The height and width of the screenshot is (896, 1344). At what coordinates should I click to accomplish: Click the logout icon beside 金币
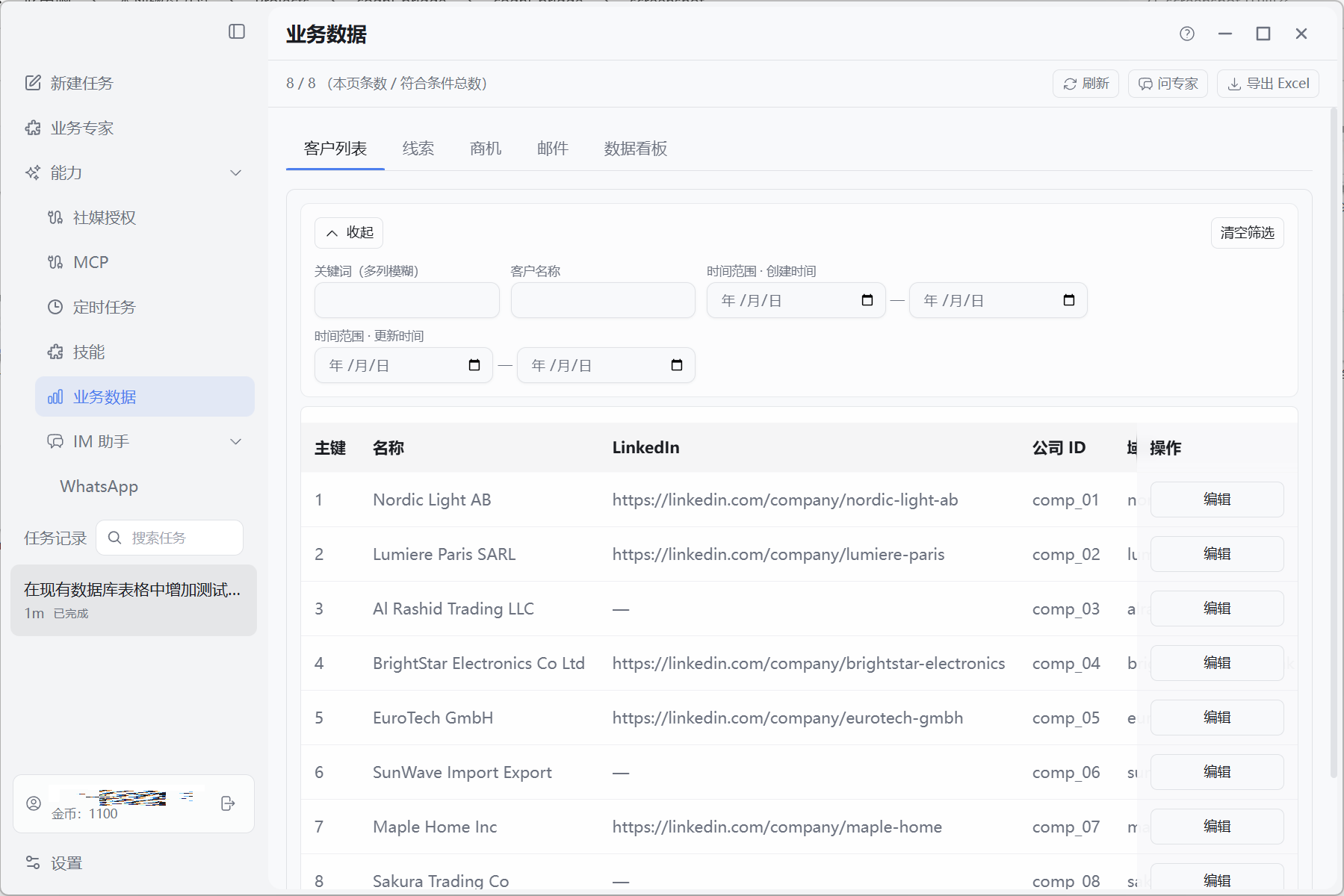click(229, 803)
